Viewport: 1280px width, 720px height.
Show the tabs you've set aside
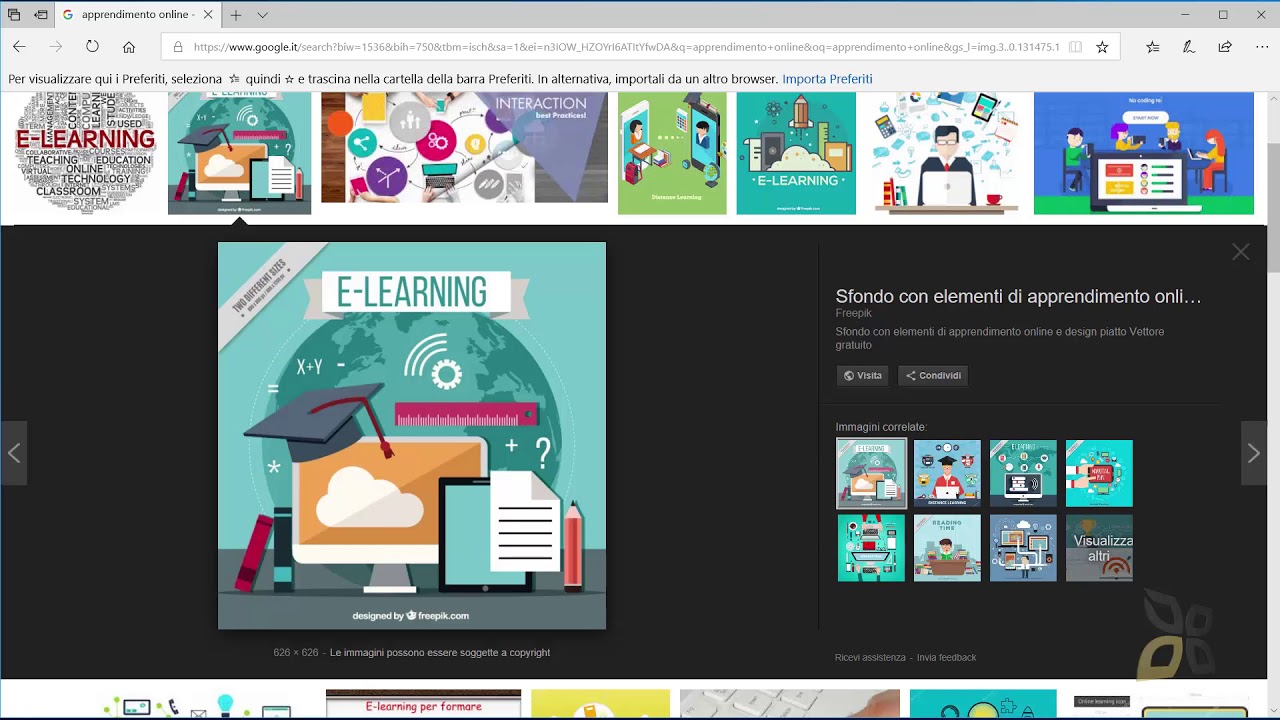pyautogui.click(x=14, y=15)
